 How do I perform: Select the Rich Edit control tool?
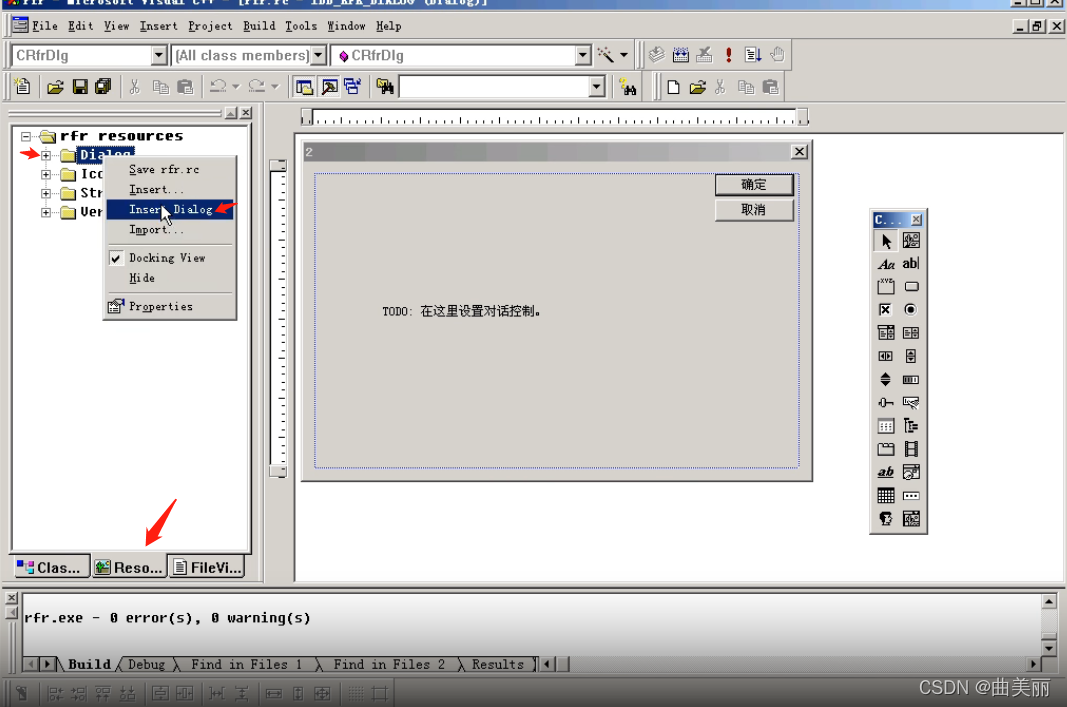885,472
